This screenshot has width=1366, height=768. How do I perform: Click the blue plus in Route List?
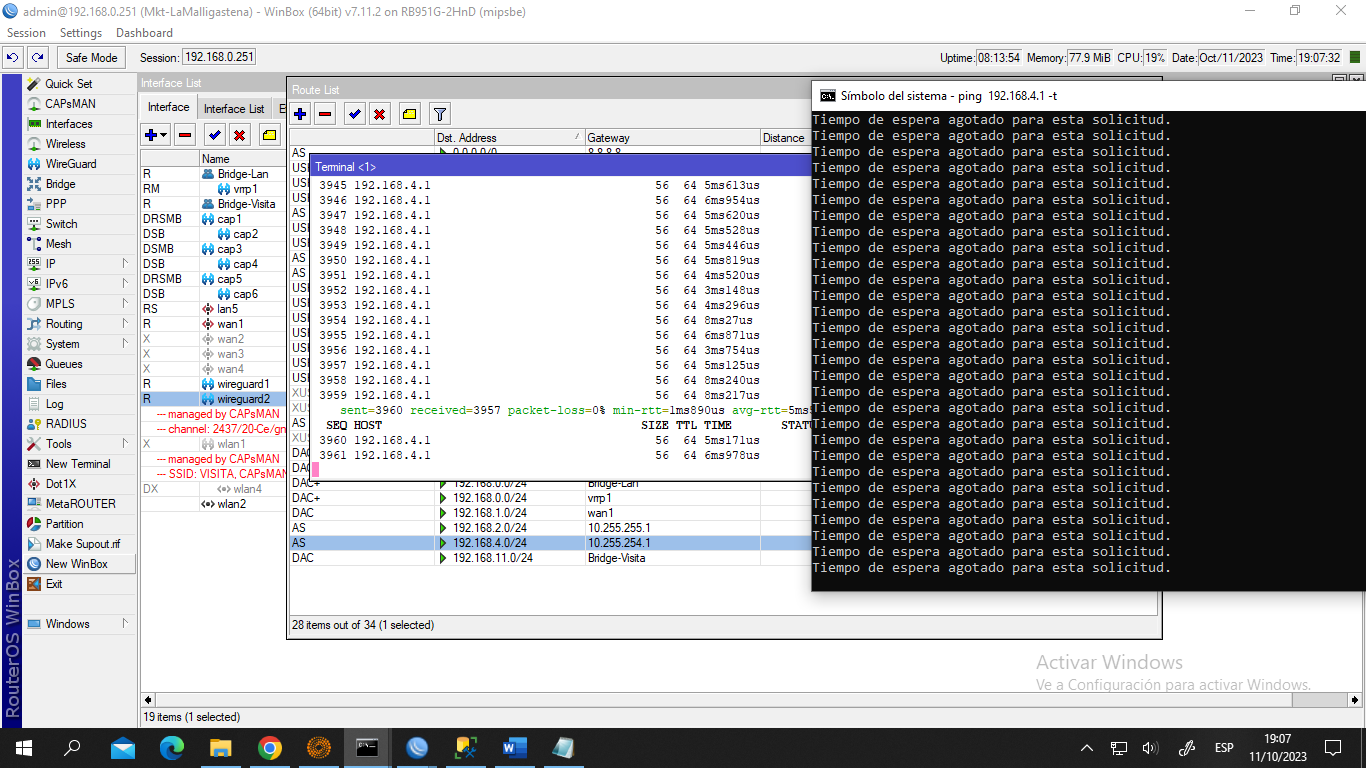point(300,114)
